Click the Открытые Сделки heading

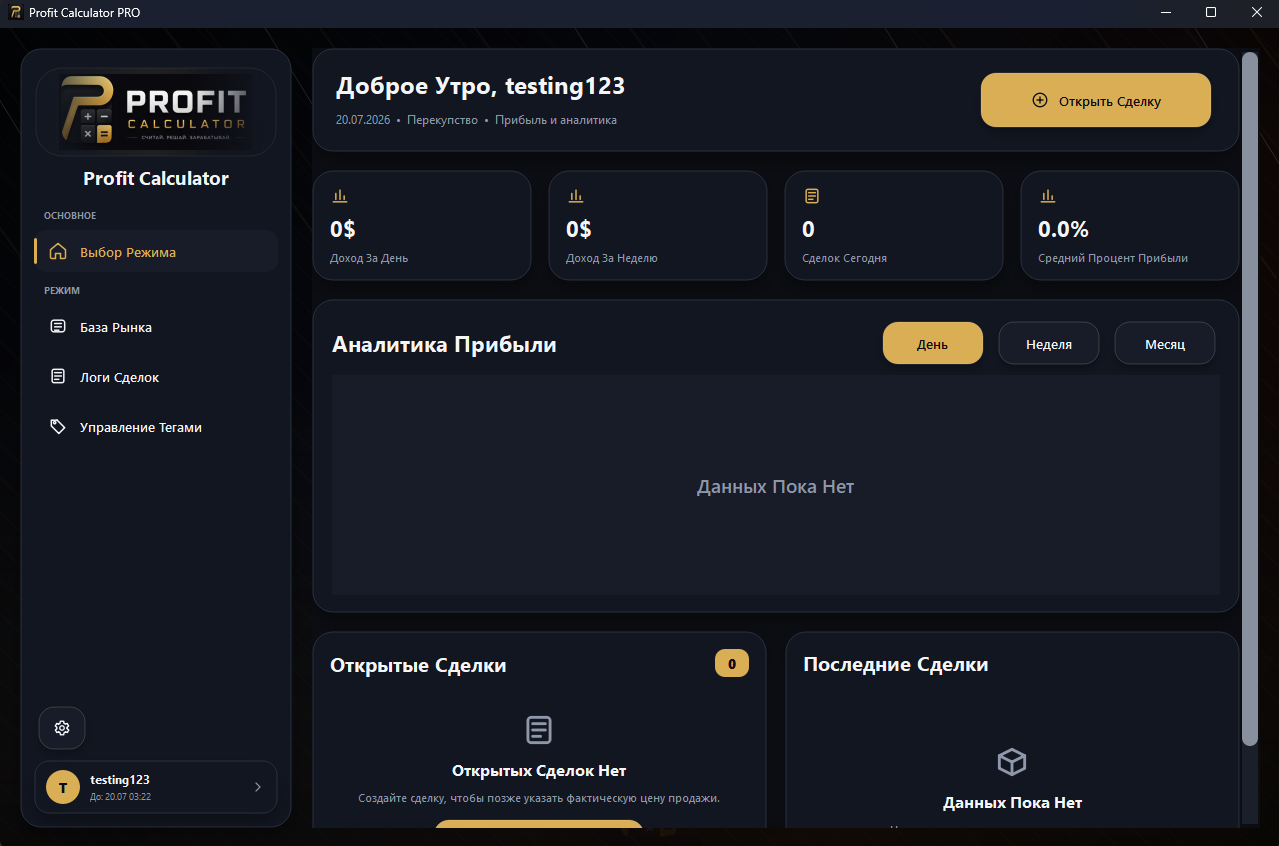[x=418, y=665]
